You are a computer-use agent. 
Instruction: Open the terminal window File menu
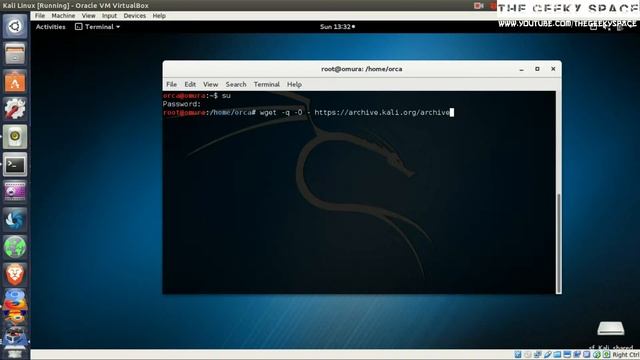click(171, 84)
